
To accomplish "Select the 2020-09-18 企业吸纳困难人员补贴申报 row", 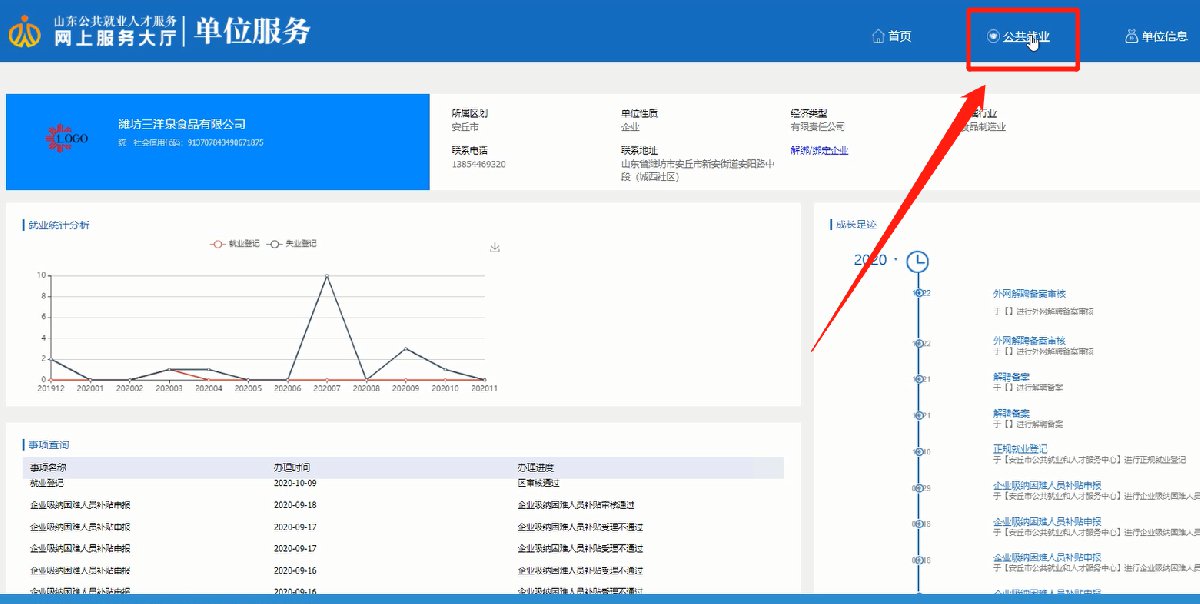I will pyautogui.click(x=300, y=505).
